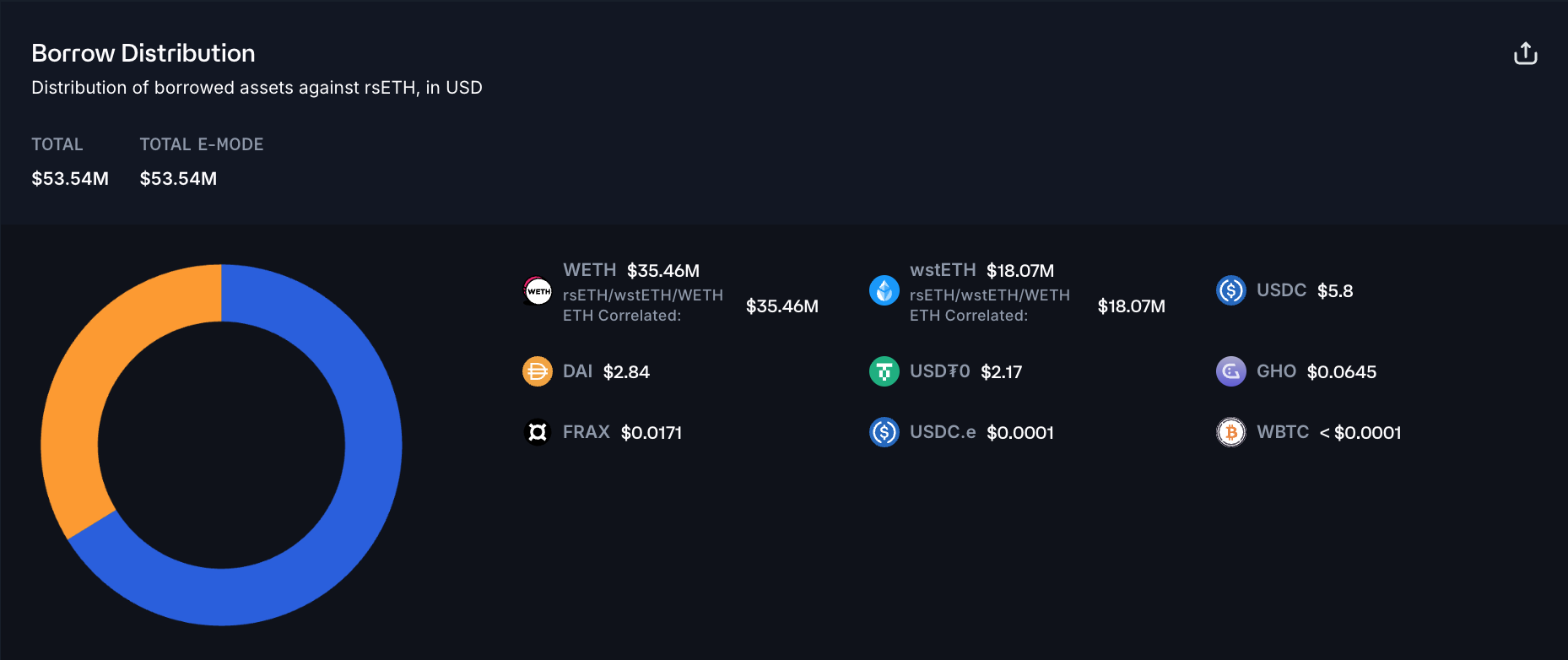Screen dimensions: 1568x660
Task: Click the WBTC bitcoin icon
Action: pos(1231,432)
